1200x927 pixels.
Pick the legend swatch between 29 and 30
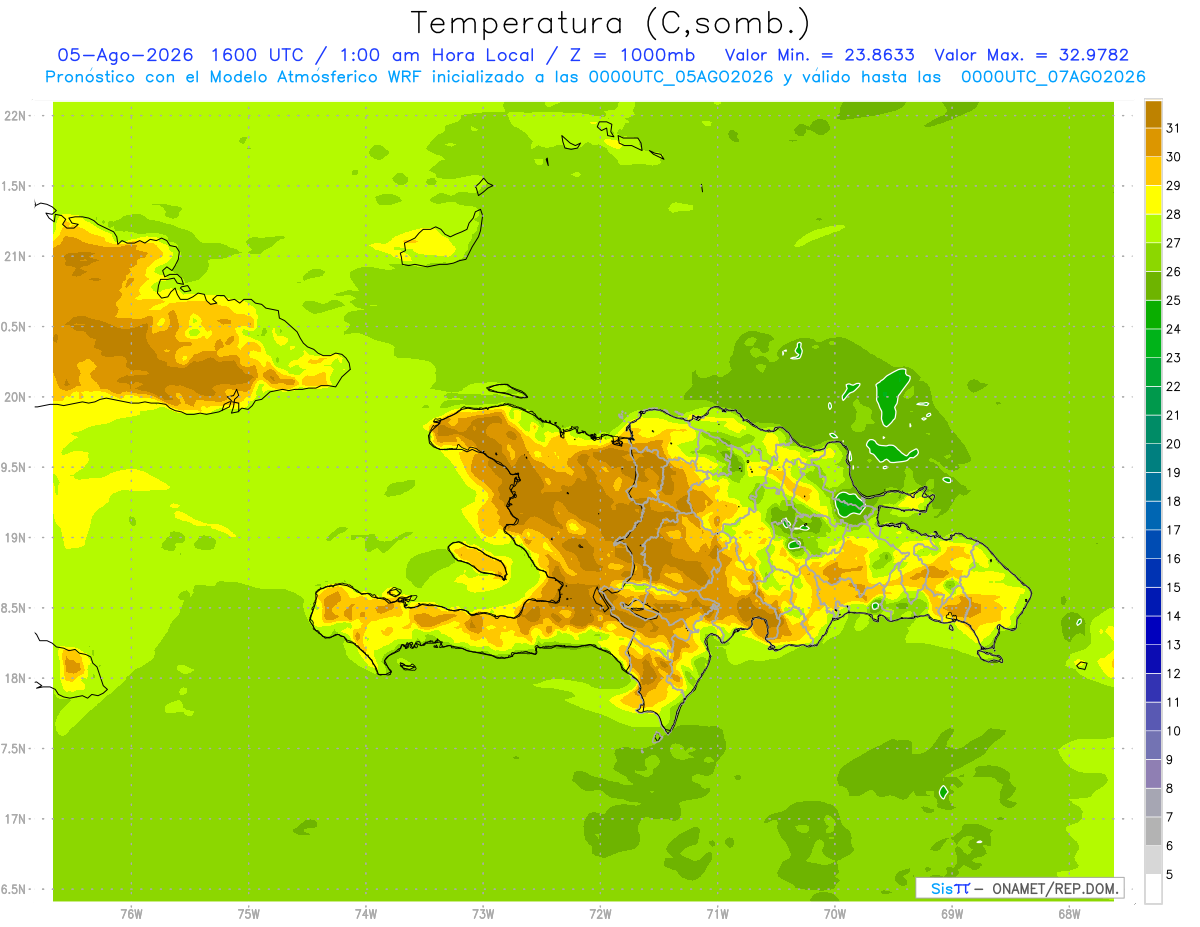1153,171
